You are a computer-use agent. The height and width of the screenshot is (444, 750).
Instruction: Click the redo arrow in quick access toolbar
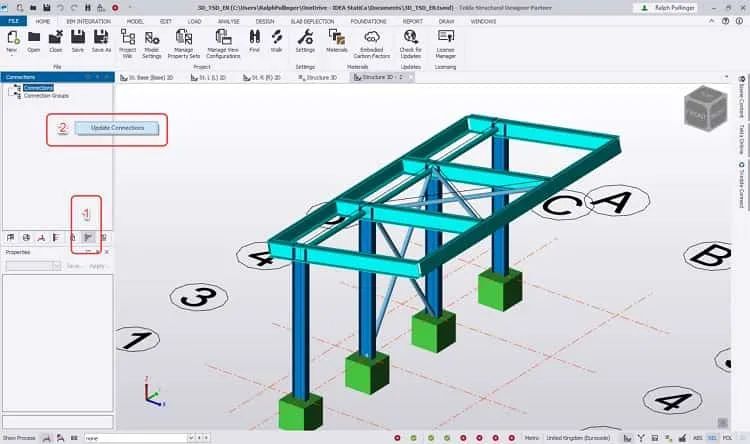(x=74, y=8)
